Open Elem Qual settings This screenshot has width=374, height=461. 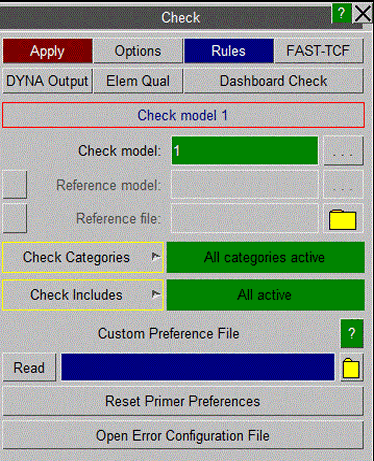click(x=138, y=81)
